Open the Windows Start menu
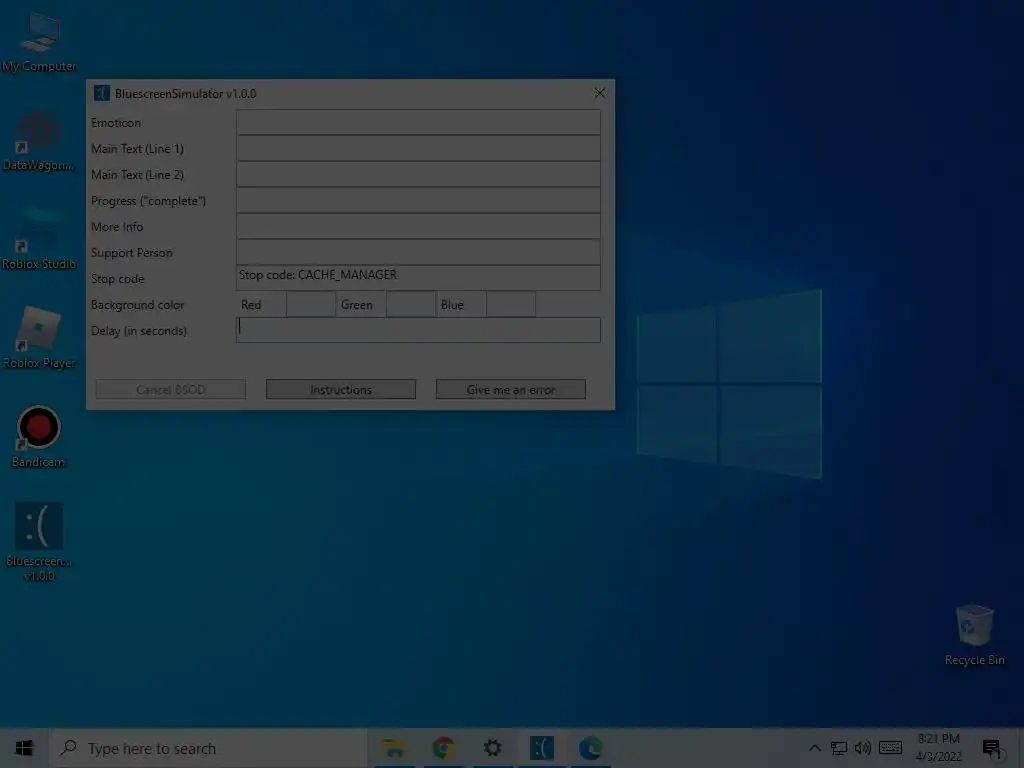 [x=24, y=748]
